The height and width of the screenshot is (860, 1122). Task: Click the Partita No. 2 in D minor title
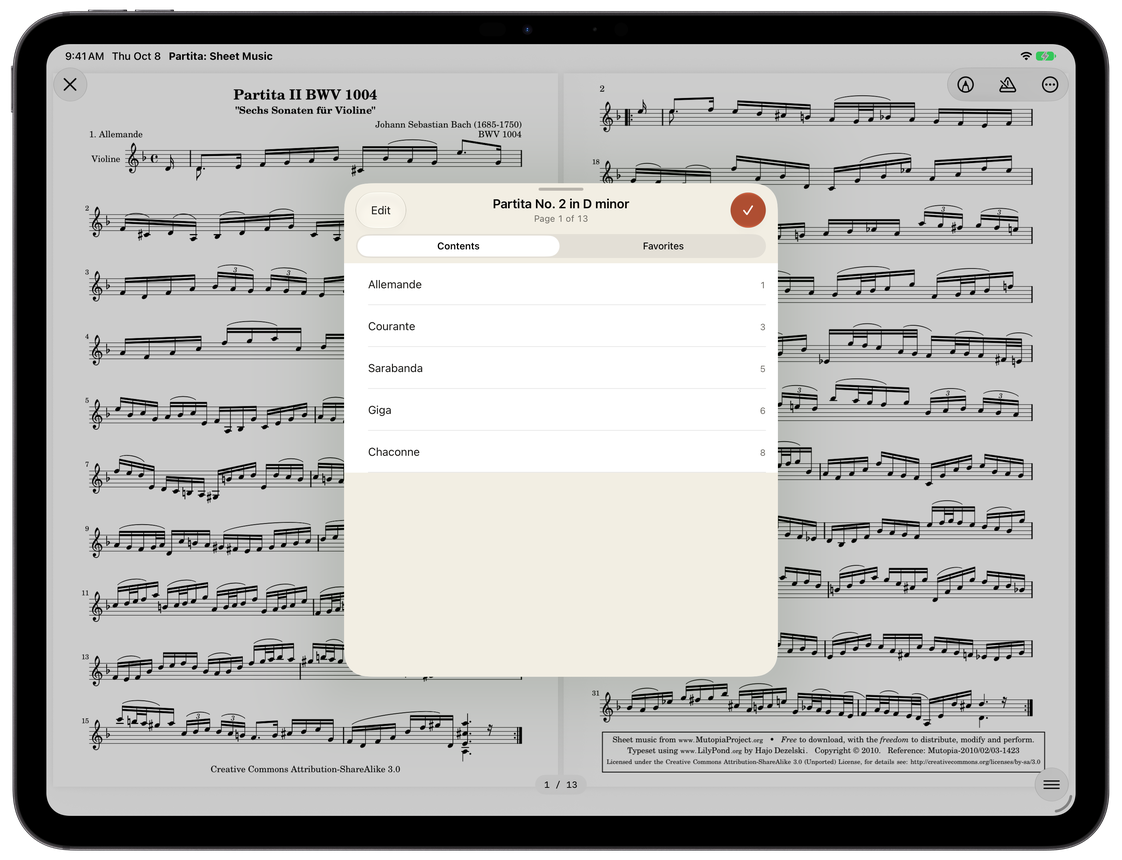561,204
